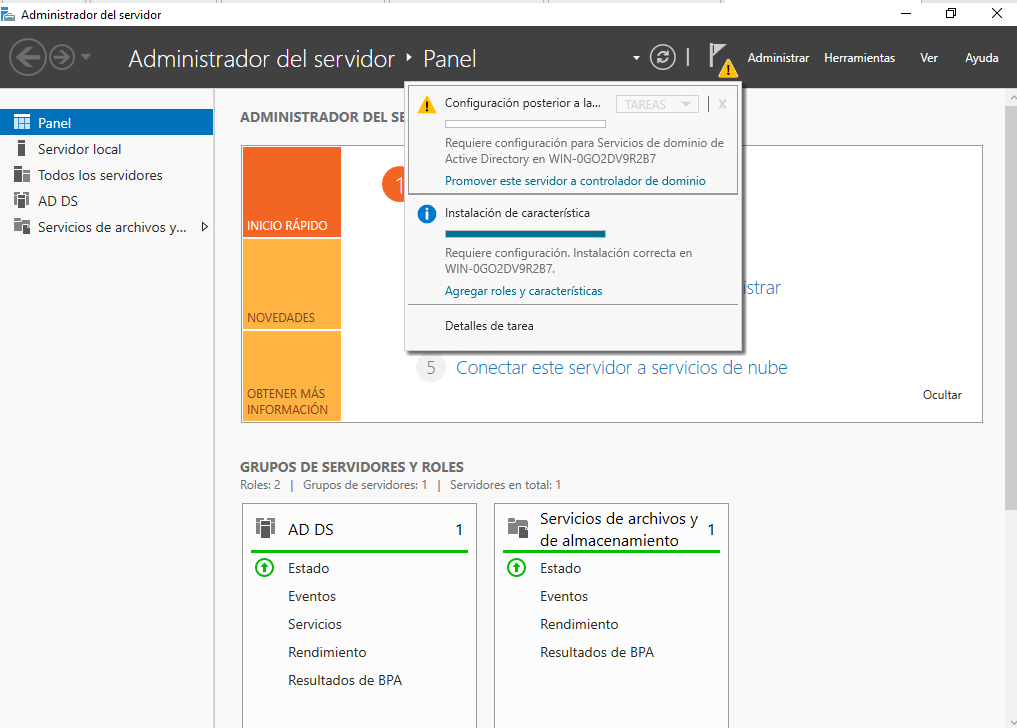Open the breadcrumb dropdown next to Panel title

(x=634, y=58)
